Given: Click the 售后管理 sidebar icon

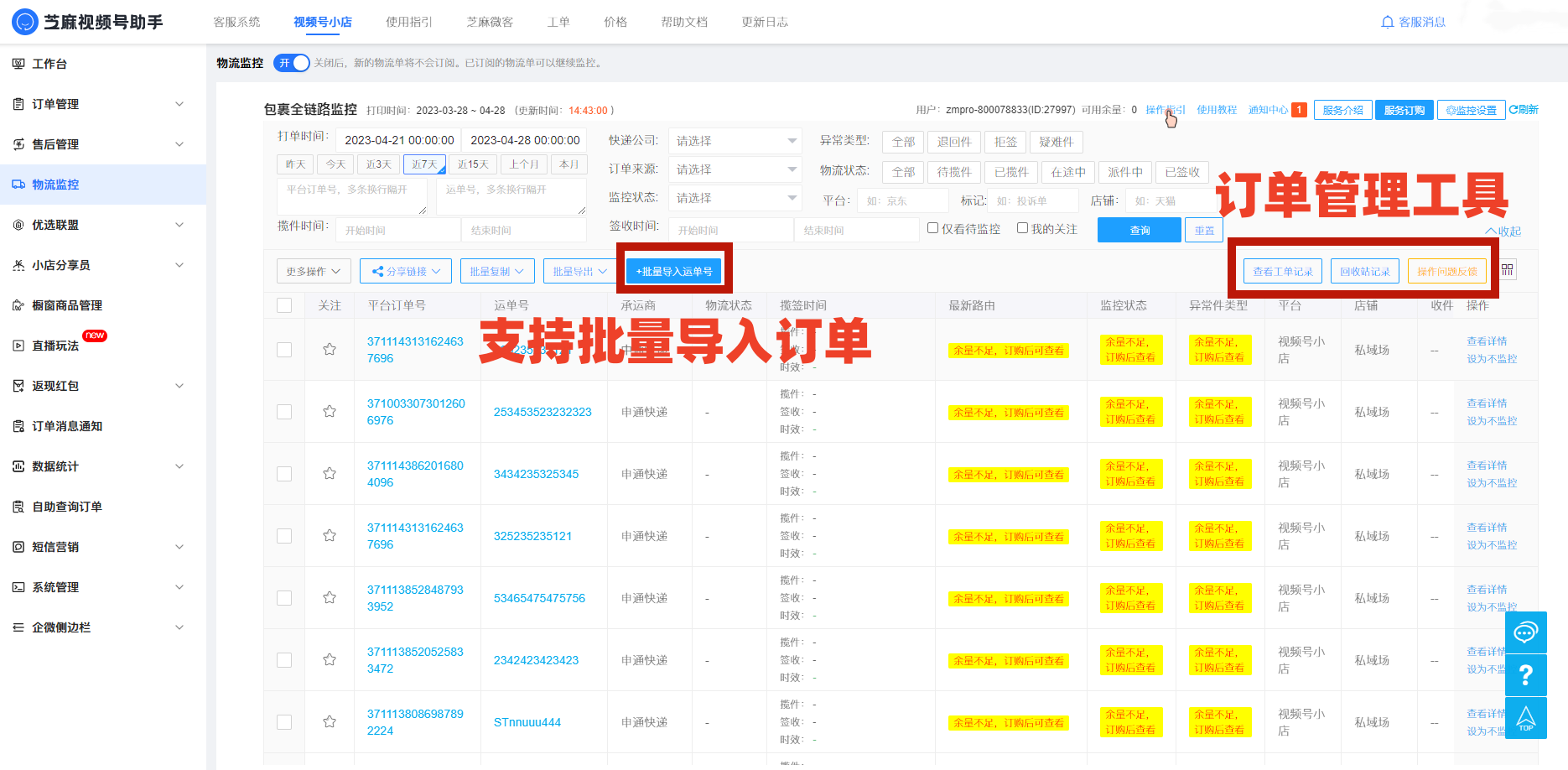Looking at the screenshot, I should click(x=18, y=144).
